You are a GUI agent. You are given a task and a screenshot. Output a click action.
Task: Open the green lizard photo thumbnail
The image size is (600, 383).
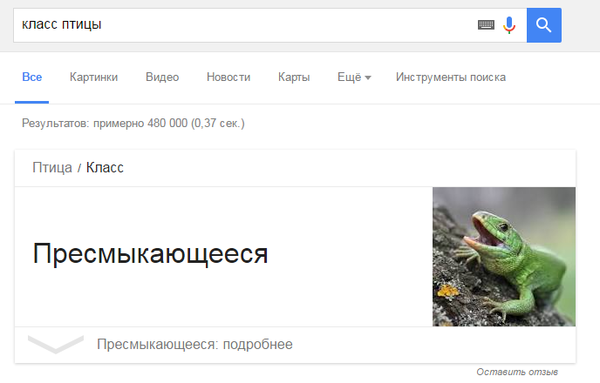(504, 257)
